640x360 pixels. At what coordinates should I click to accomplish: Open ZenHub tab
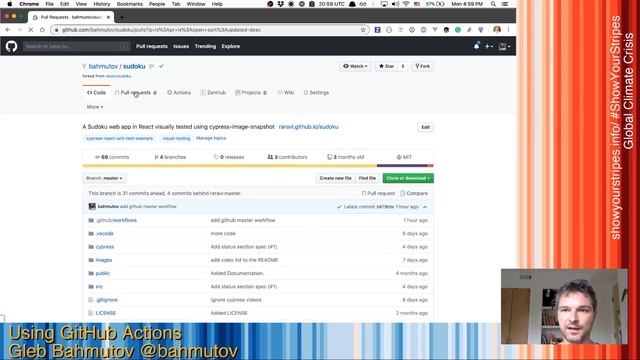[213, 93]
